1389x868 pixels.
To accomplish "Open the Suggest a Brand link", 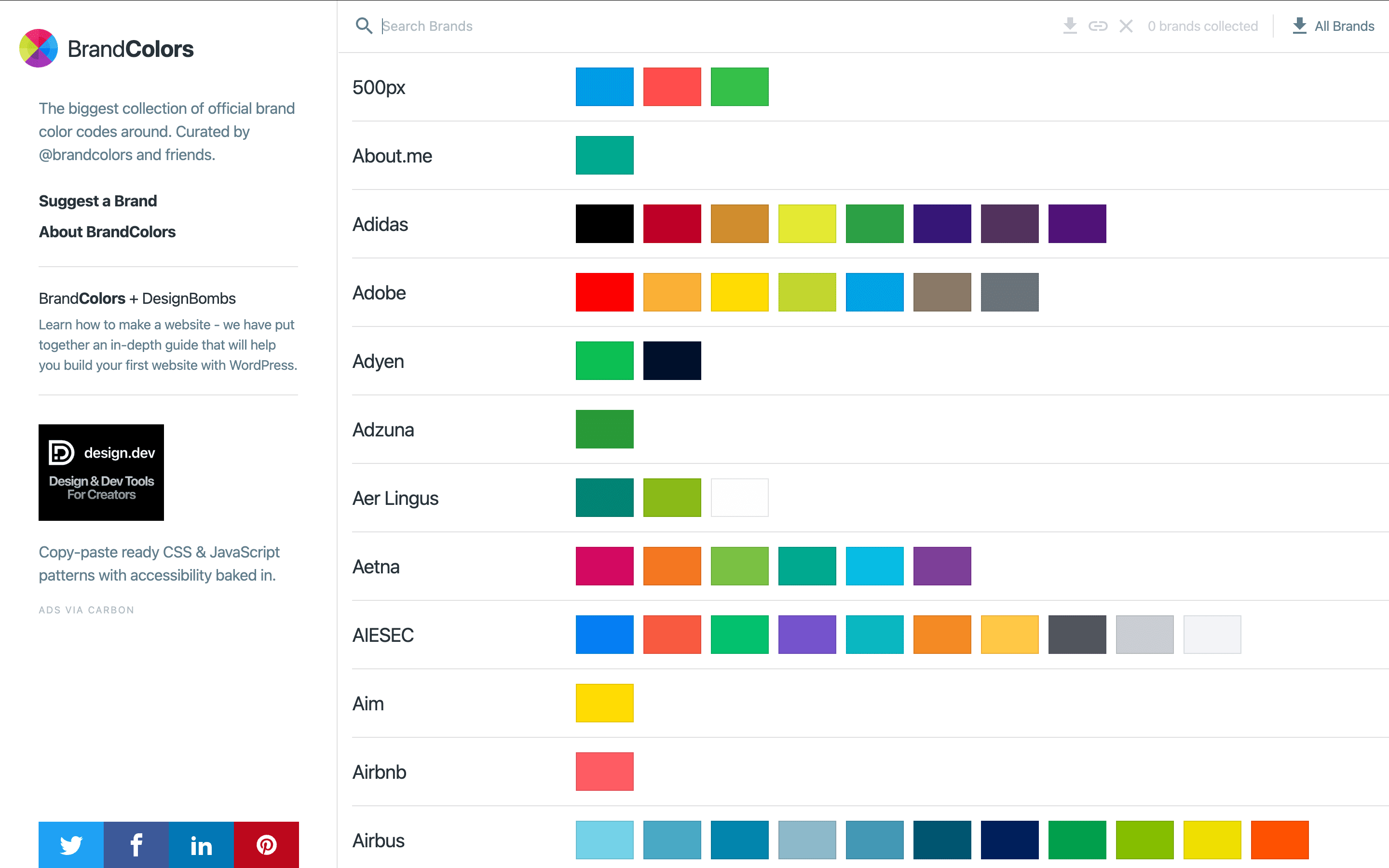I will pos(97,201).
